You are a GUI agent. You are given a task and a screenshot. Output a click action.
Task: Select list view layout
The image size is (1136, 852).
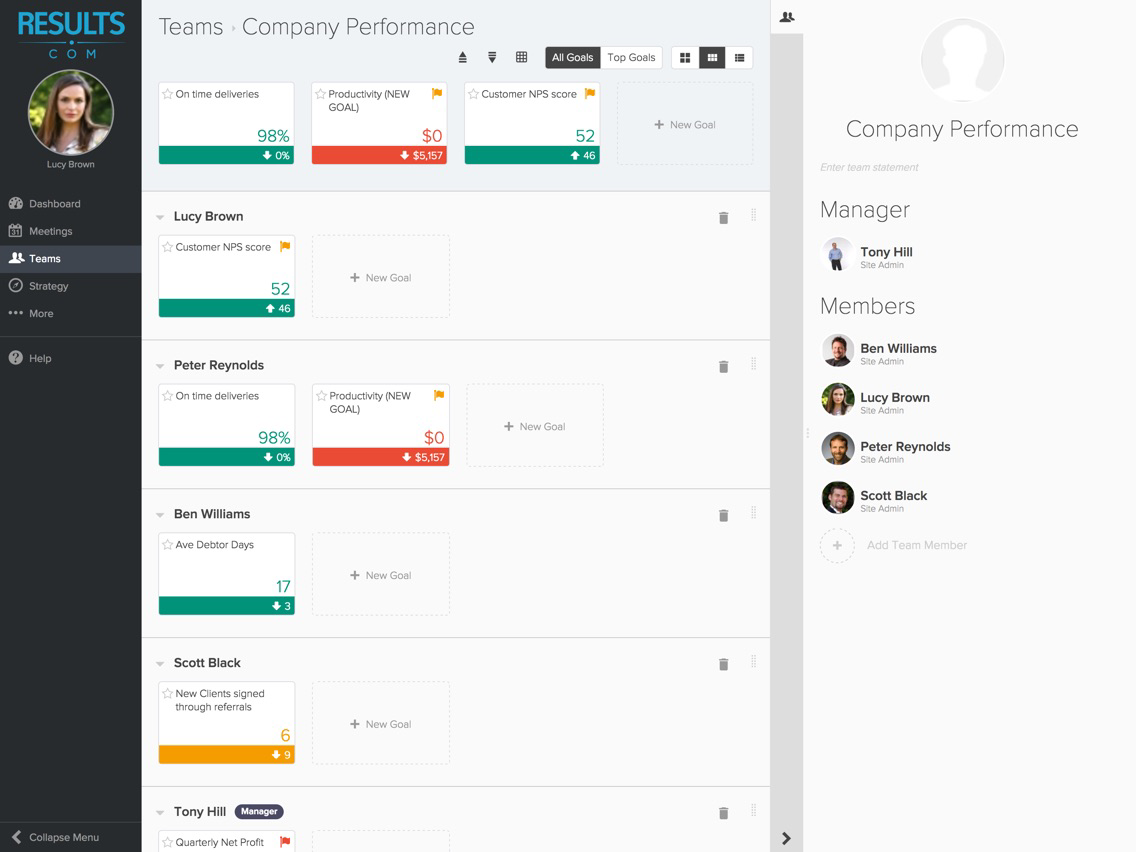(x=740, y=58)
